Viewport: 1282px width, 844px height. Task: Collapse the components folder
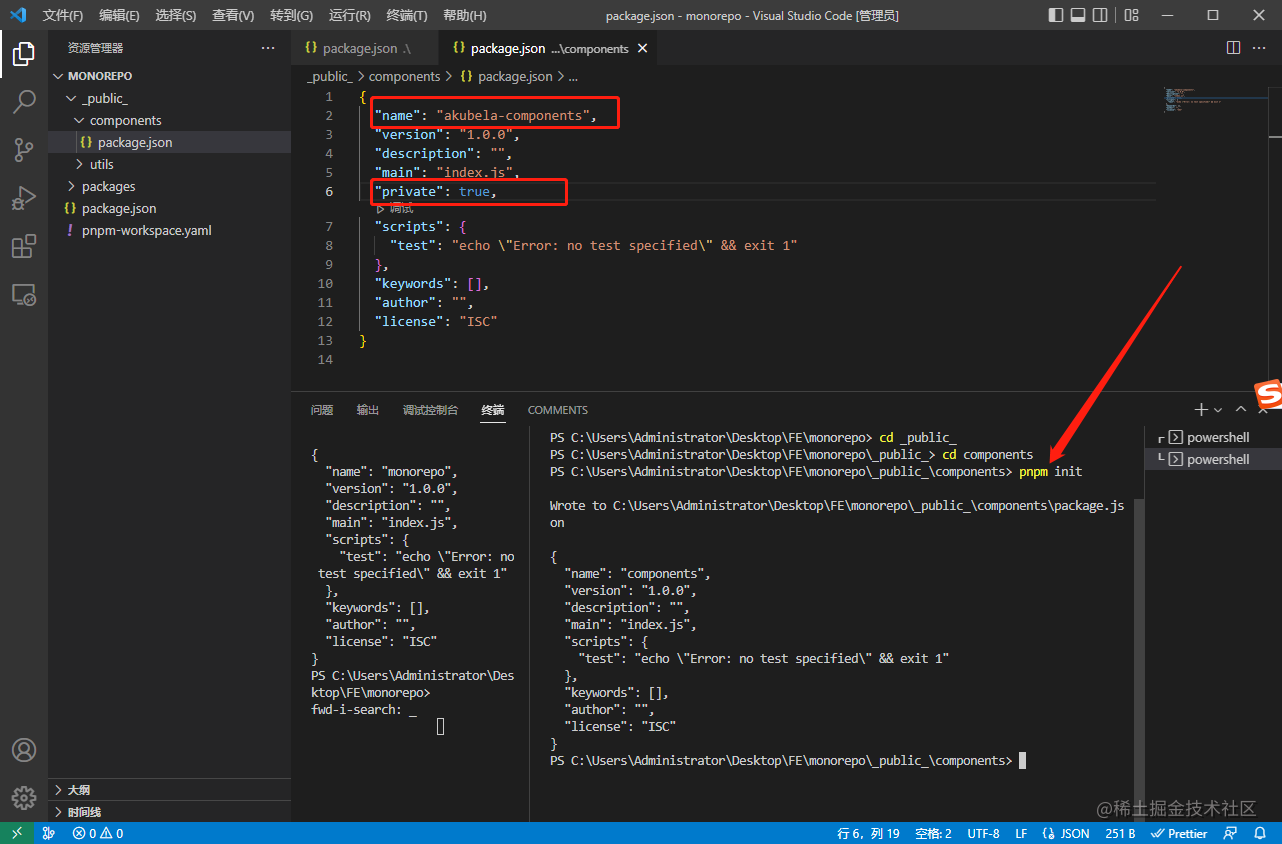pyautogui.click(x=125, y=120)
